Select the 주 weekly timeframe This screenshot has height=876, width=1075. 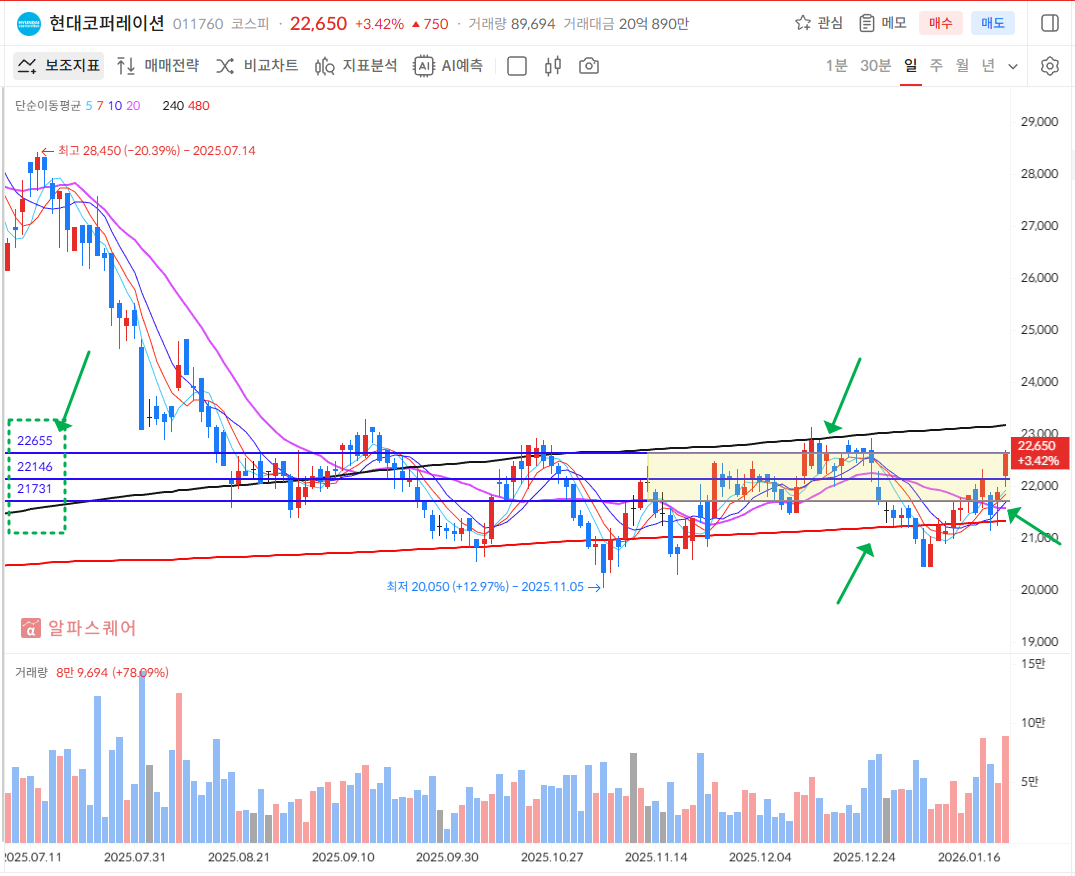tap(936, 66)
